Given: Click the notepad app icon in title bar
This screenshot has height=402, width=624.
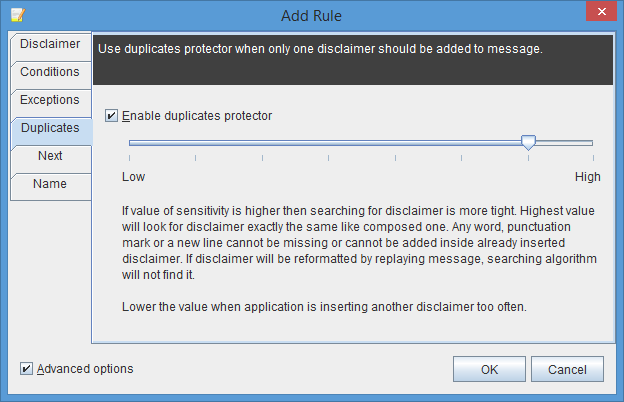Looking at the screenshot, I should pyautogui.click(x=18, y=15).
